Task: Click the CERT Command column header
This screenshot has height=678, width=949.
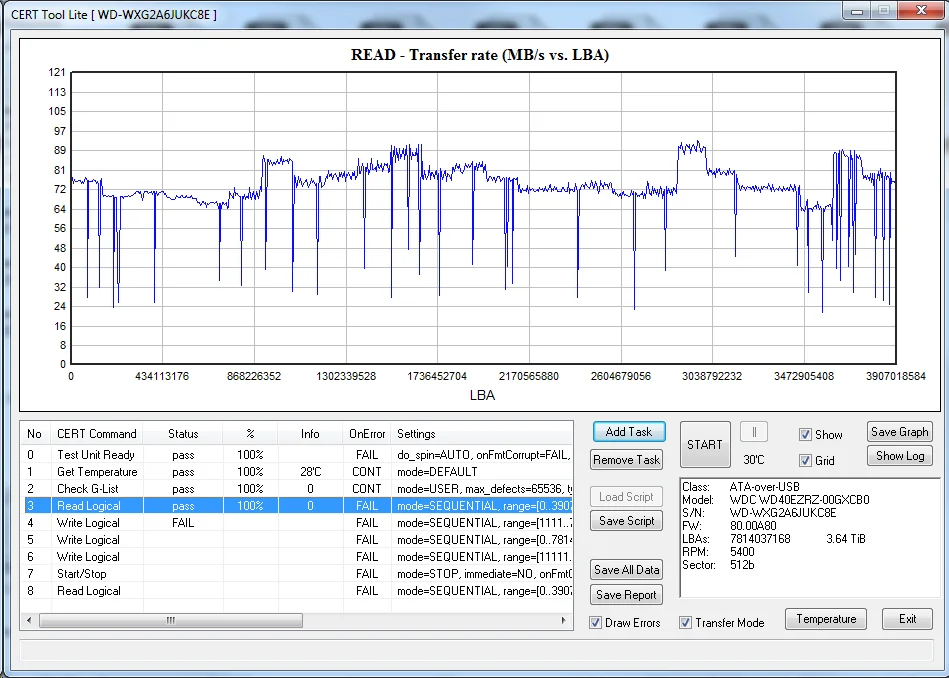Action: tap(96, 434)
